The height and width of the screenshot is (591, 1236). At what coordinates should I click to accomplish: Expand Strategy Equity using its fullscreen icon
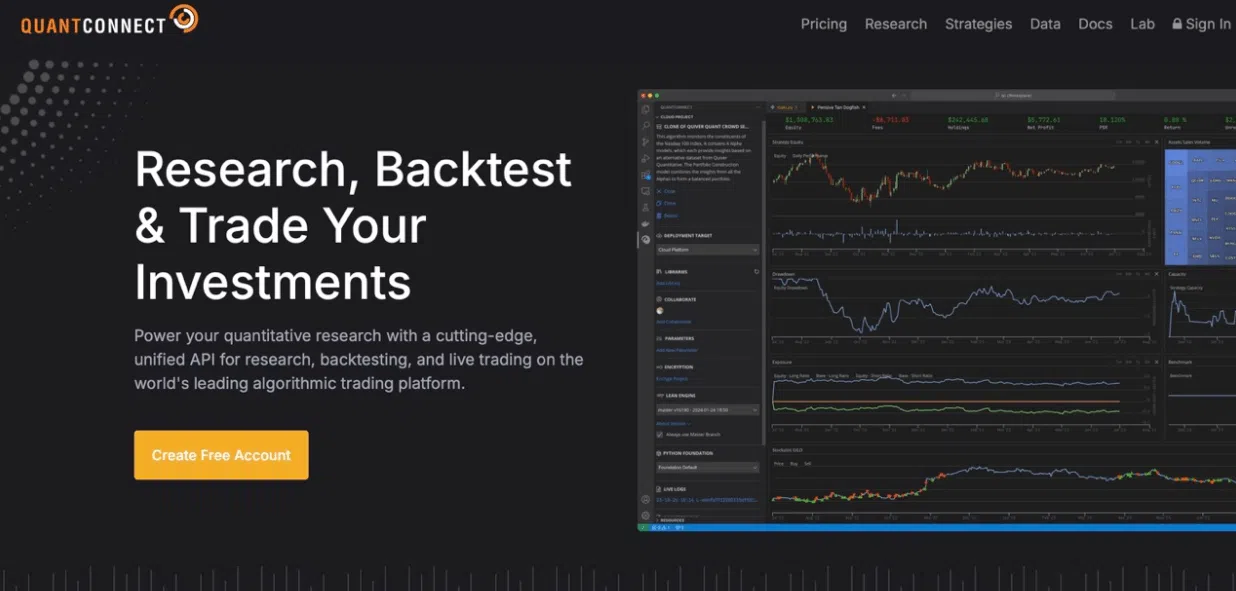(x=1145, y=141)
